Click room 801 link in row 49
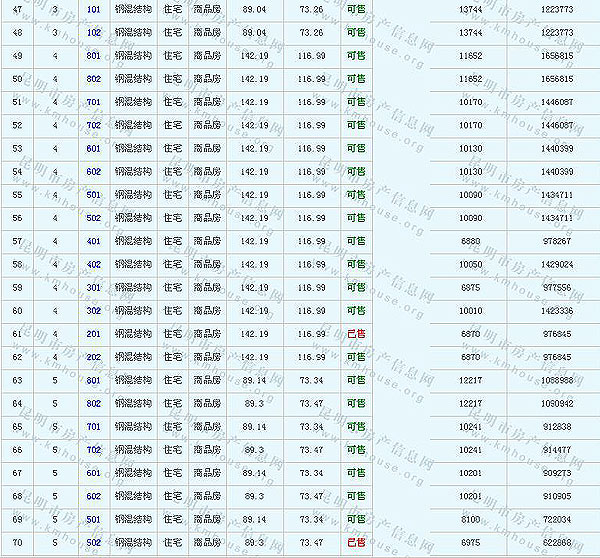The image size is (600, 558). click(94, 55)
